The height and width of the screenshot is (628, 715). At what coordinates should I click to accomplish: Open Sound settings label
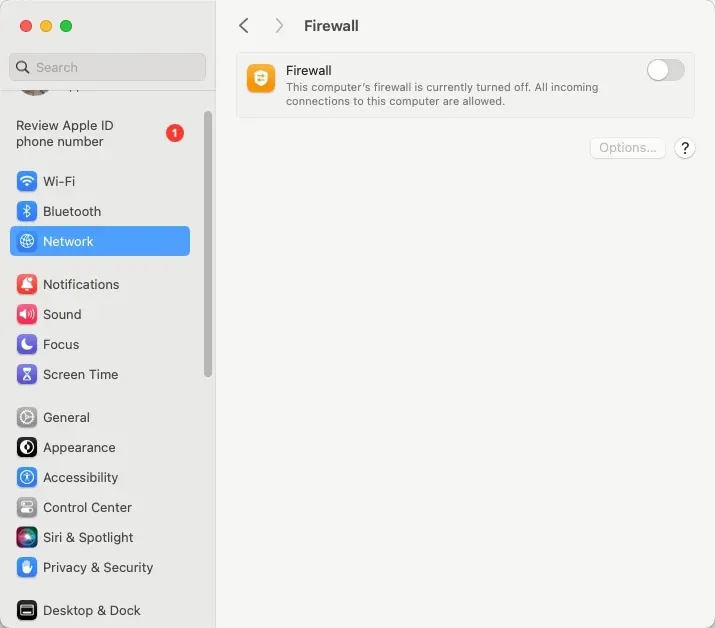click(62, 314)
